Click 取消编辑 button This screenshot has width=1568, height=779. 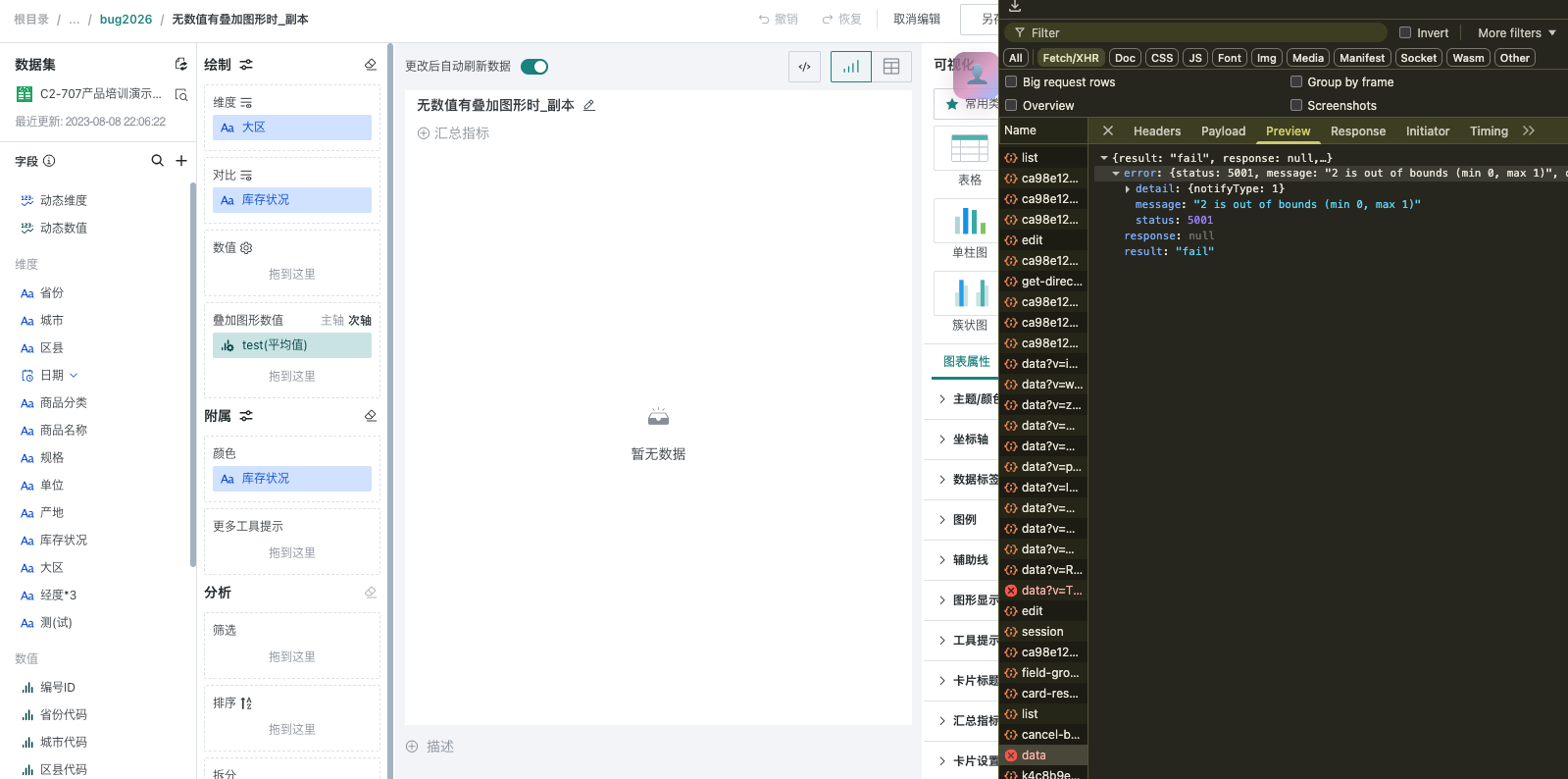point(917,20)
